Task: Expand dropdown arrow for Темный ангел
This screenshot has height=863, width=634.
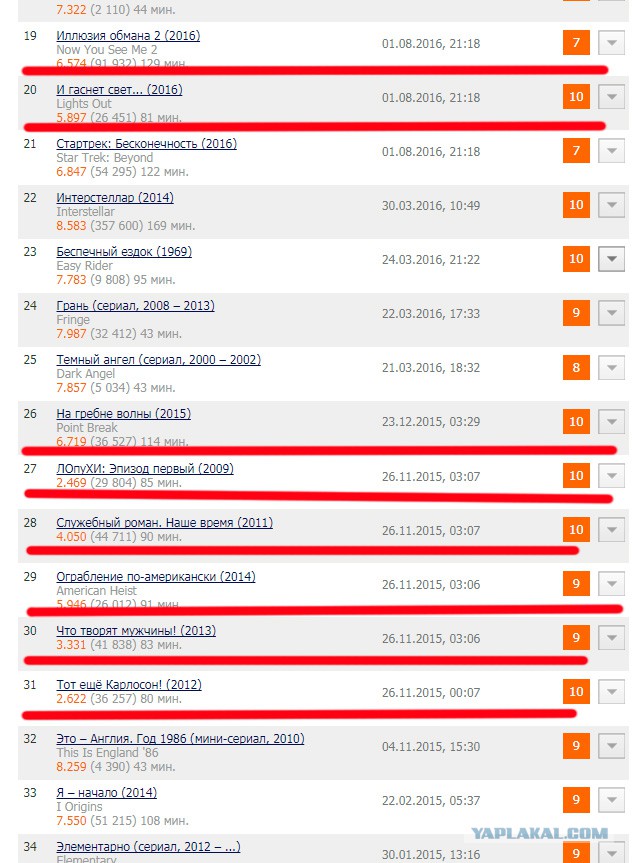Action: [611, 367]
